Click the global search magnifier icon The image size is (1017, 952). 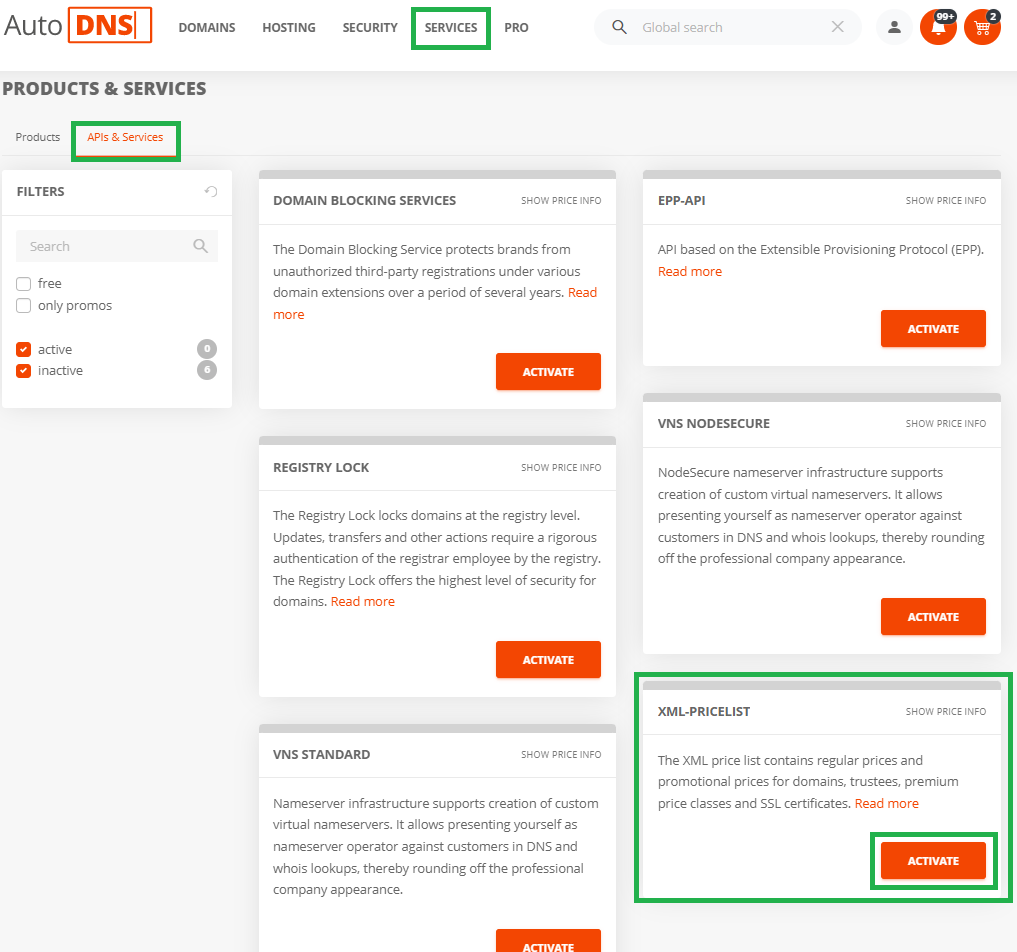[x=619, y=27]
